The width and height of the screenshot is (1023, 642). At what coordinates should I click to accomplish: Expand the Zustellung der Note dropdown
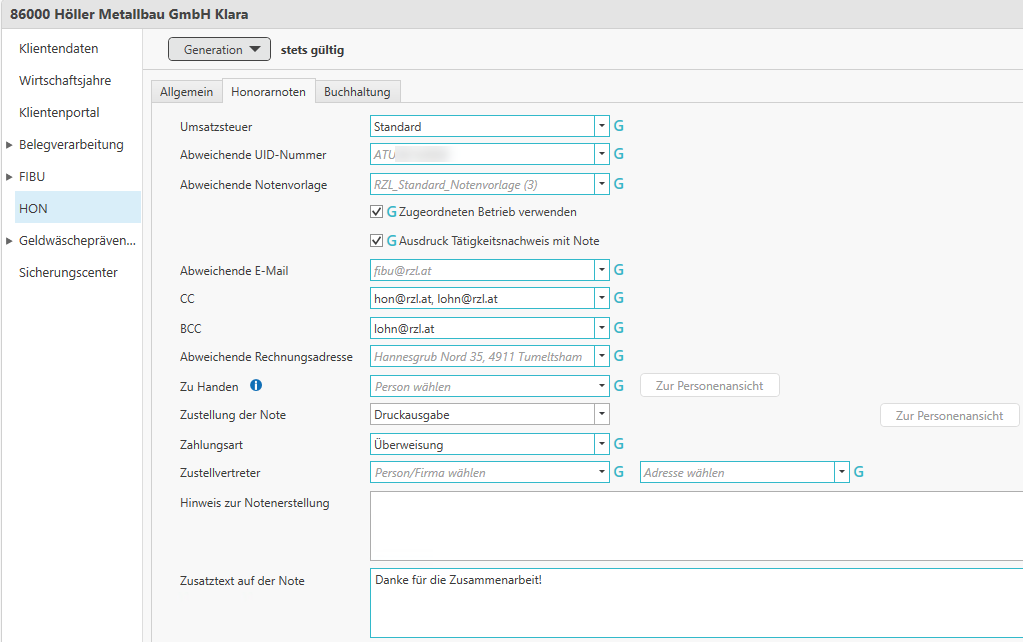(x=601, y=414)
